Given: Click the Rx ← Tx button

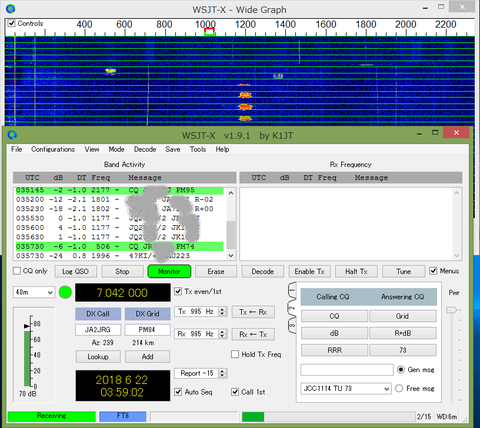Looking at the screenshot, I should (253, 334).
